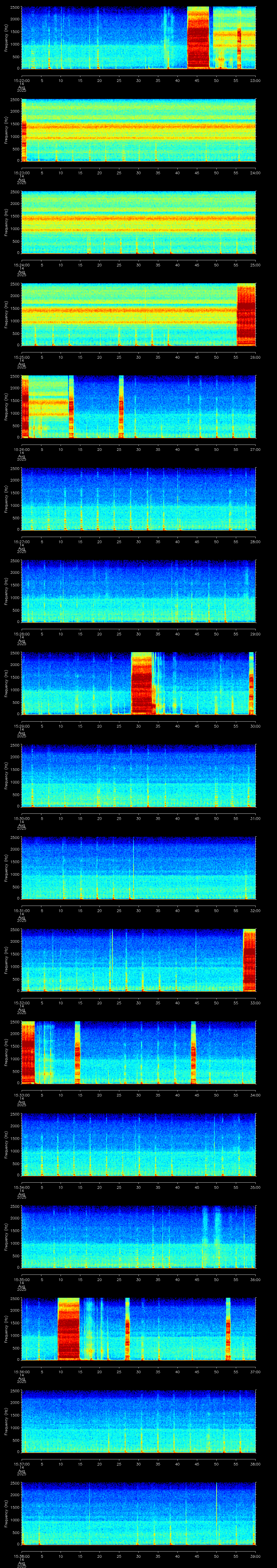Click the red burst at 28–33 s in 15:29 panel

[x=141, y=683]
